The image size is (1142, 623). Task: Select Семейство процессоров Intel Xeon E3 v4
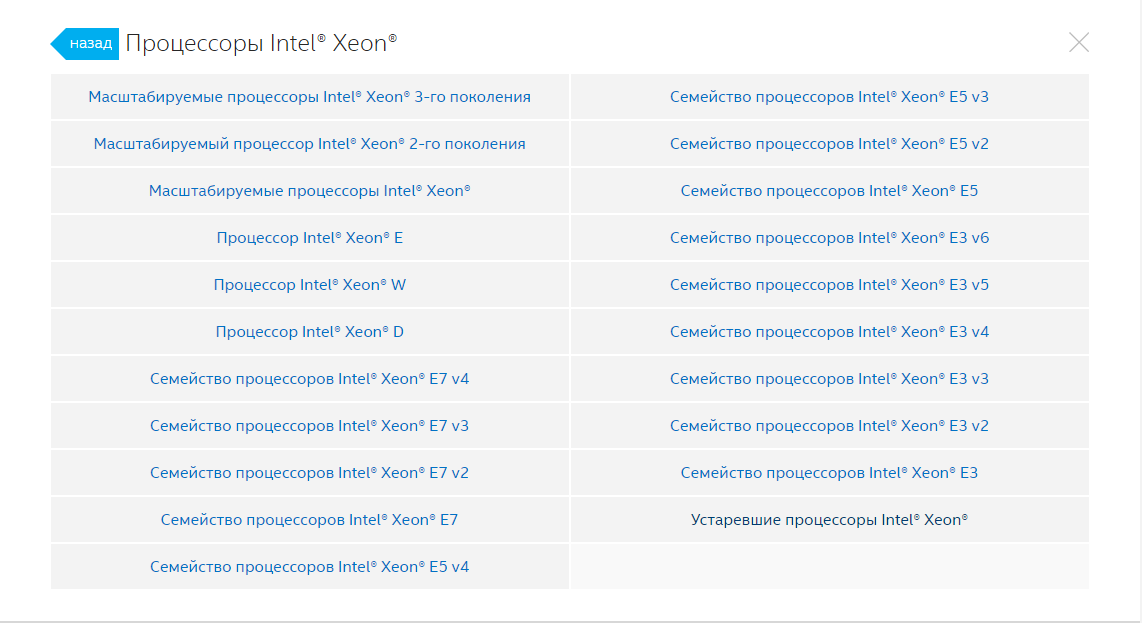[x=829, y=332]
